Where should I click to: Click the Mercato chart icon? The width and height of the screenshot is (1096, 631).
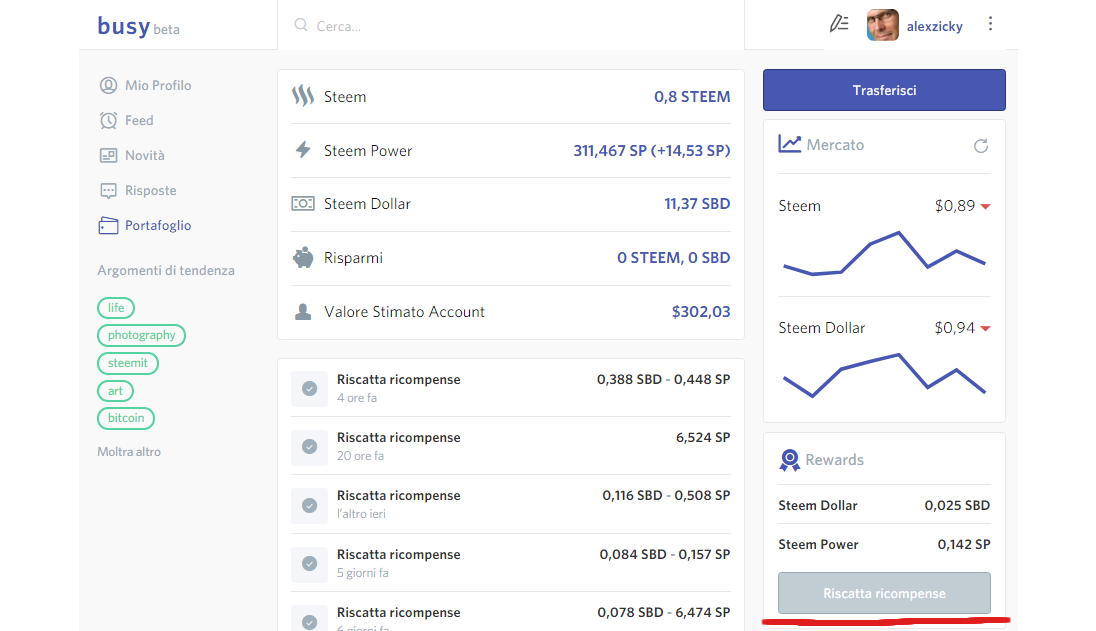pos(789,144)
